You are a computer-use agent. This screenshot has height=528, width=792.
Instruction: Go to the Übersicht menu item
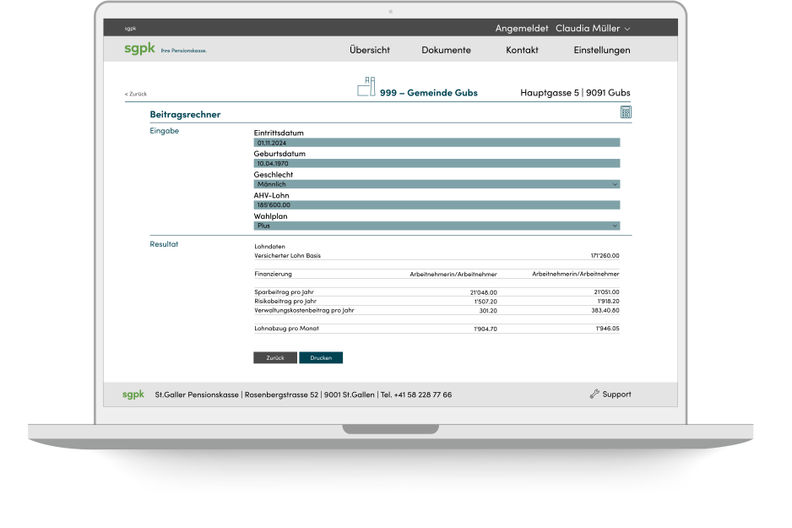pyautogui.click(x=370, y=50)
